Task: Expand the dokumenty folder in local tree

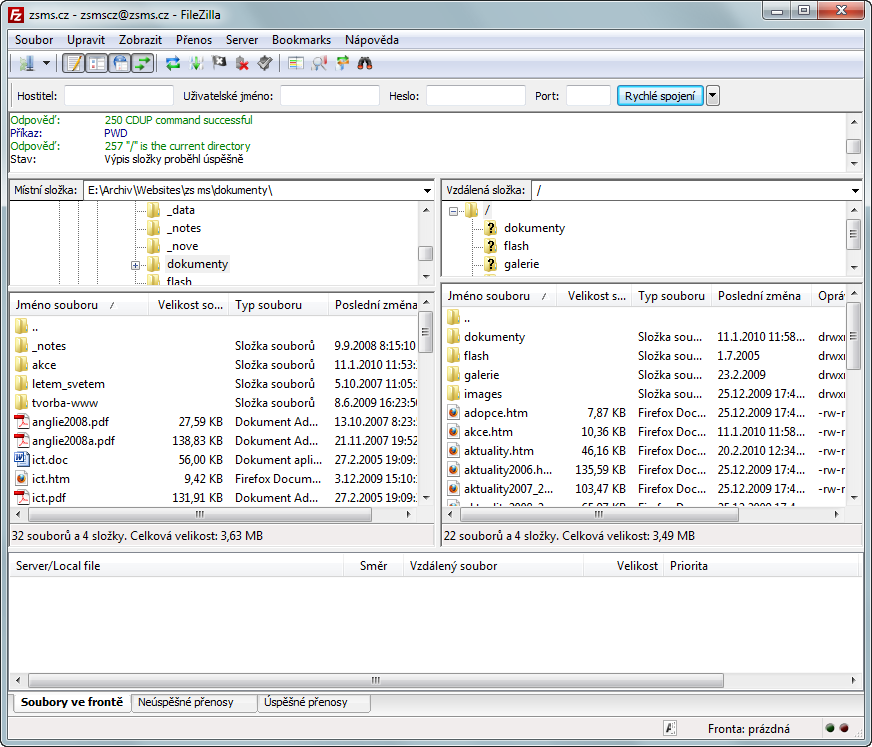Action: (135, 265)
